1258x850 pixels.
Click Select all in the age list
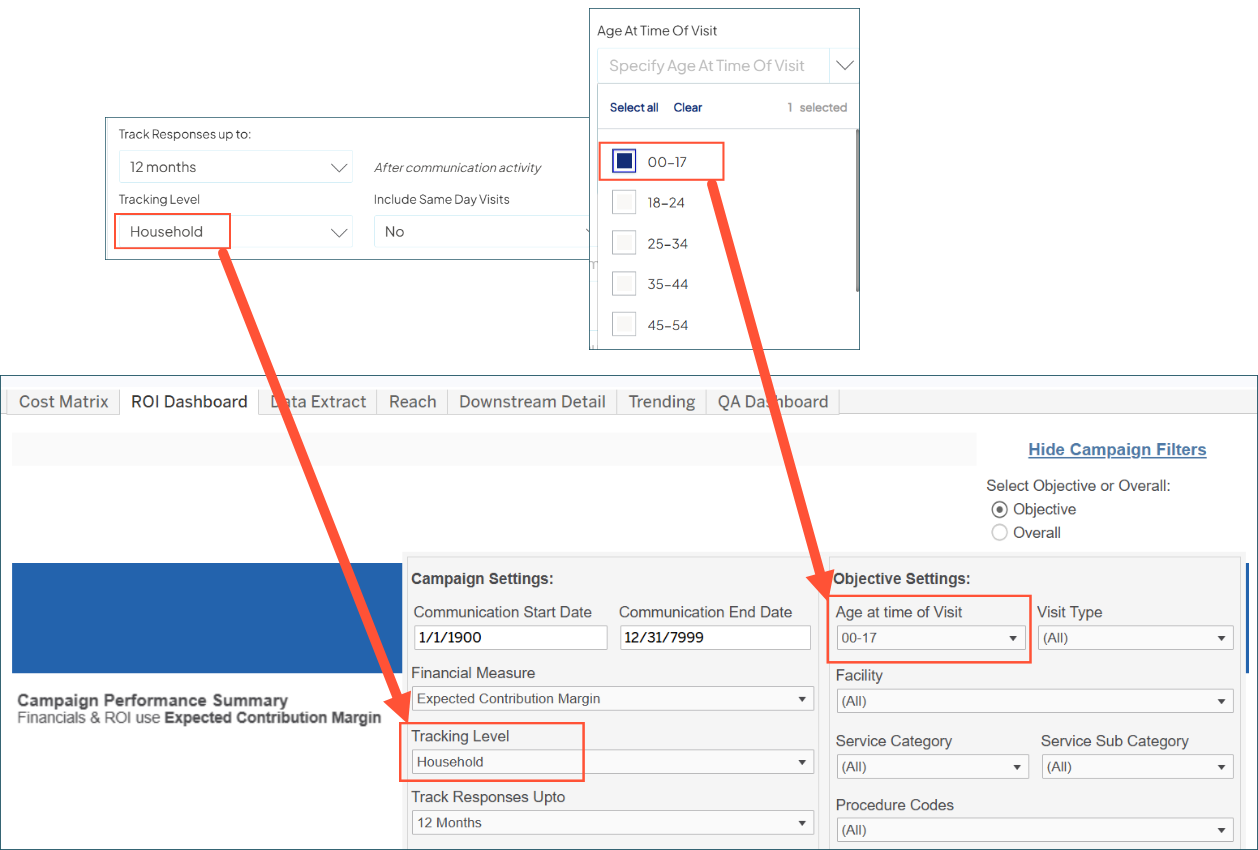[x=633, y=107]
